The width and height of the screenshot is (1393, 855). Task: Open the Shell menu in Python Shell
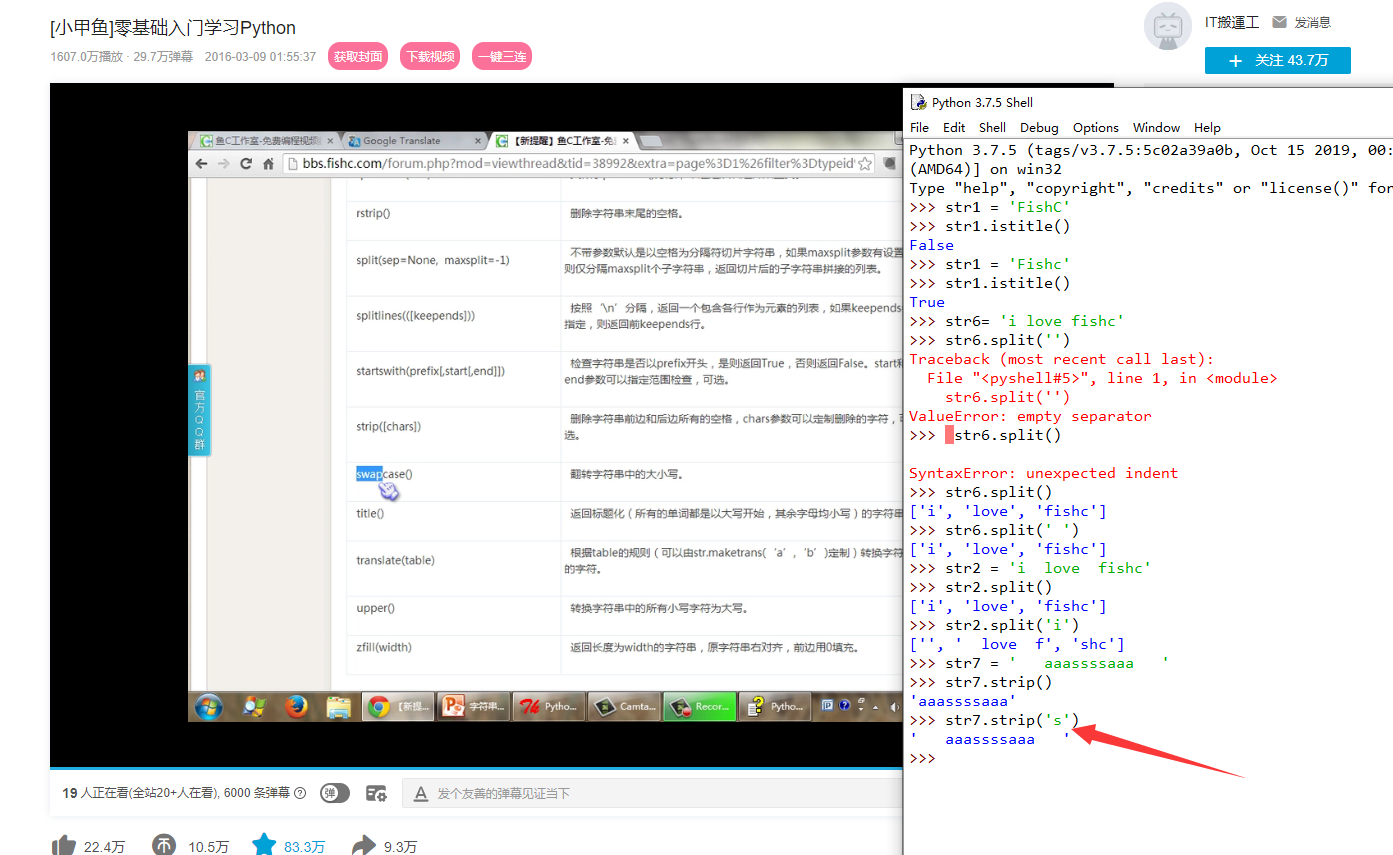[x=992, y=127]
